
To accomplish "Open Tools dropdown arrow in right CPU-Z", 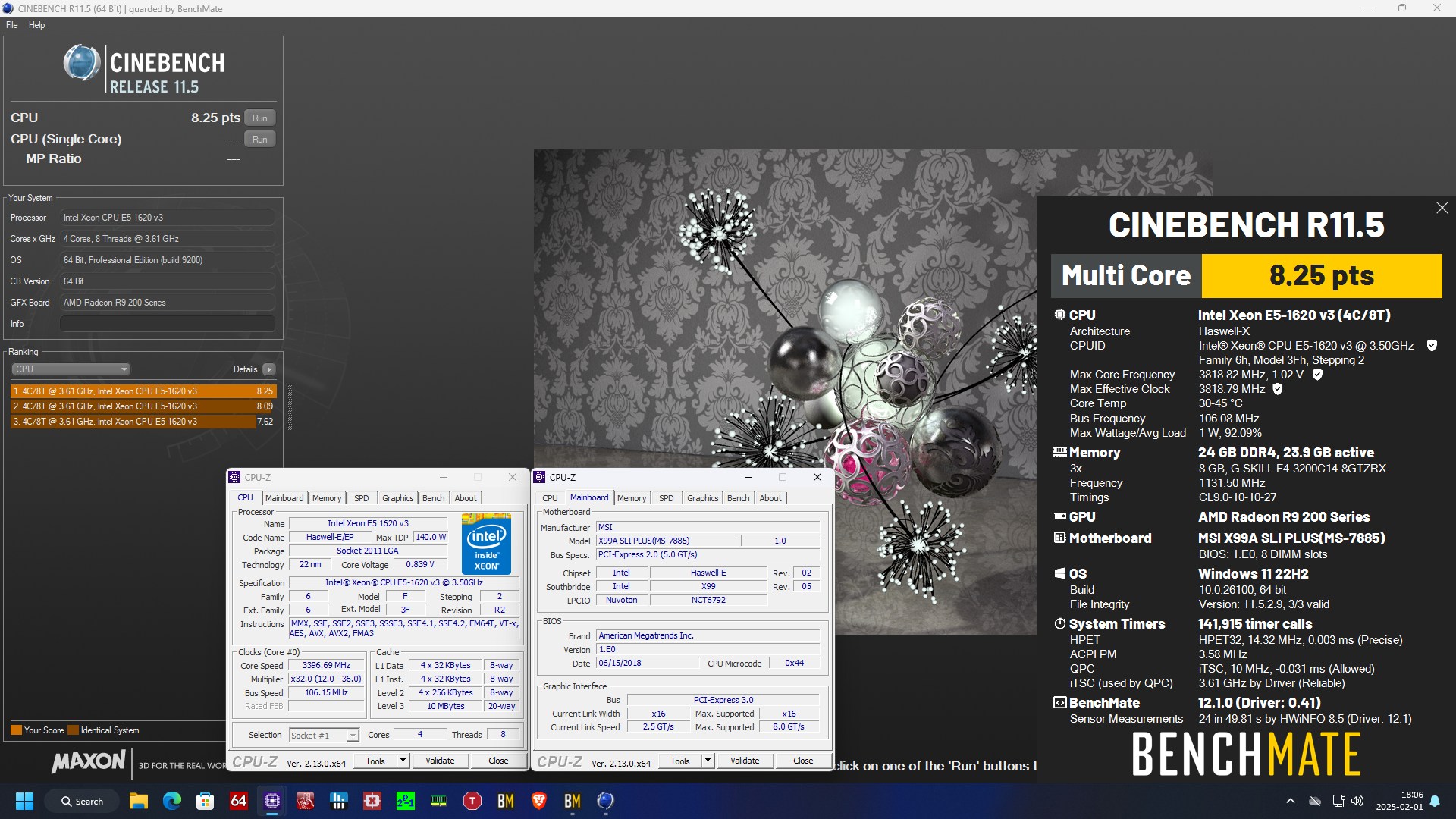I will pyautogui.click(x=708, y=761).
